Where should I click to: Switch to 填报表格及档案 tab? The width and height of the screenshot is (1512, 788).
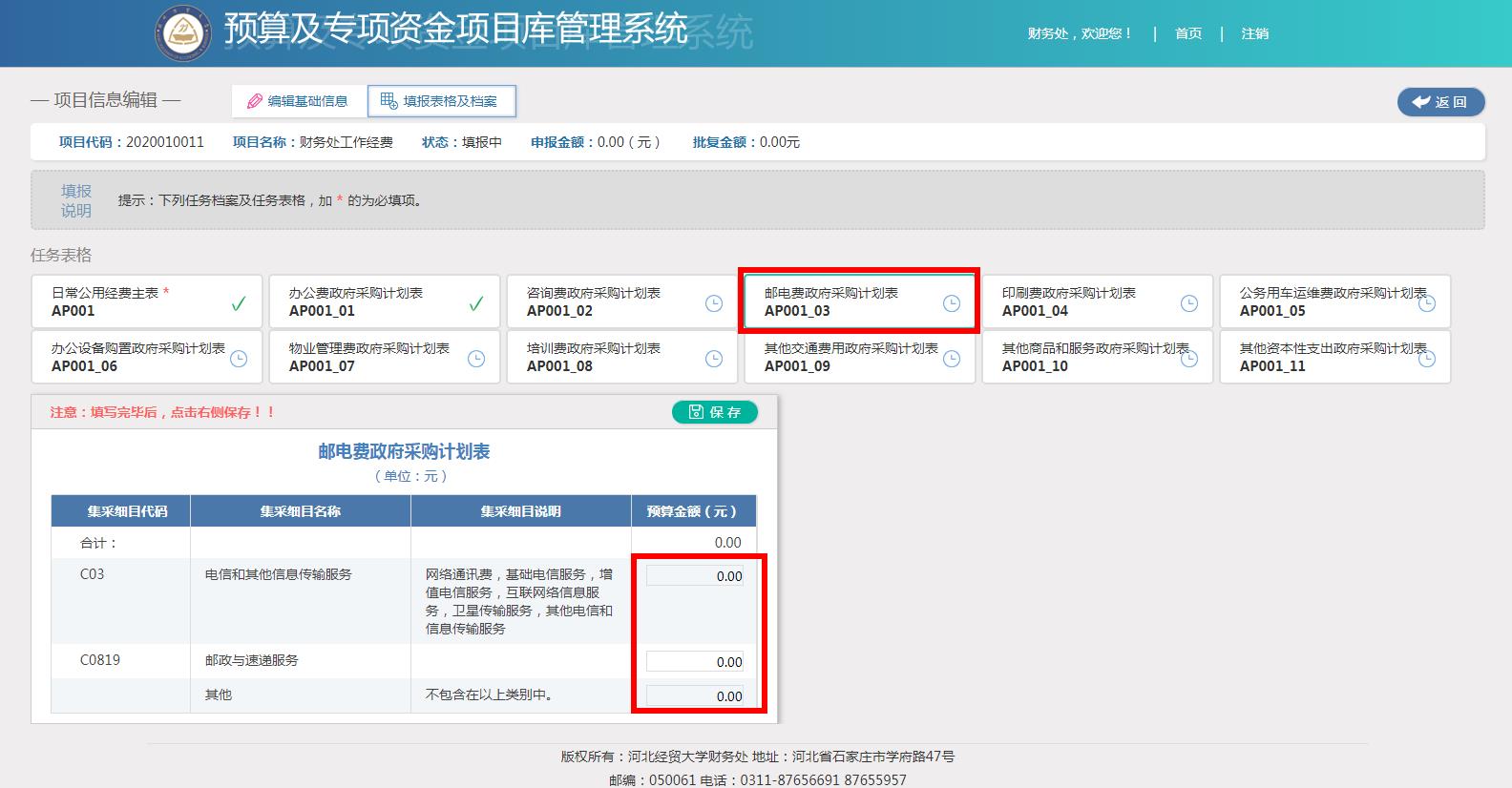442,101
